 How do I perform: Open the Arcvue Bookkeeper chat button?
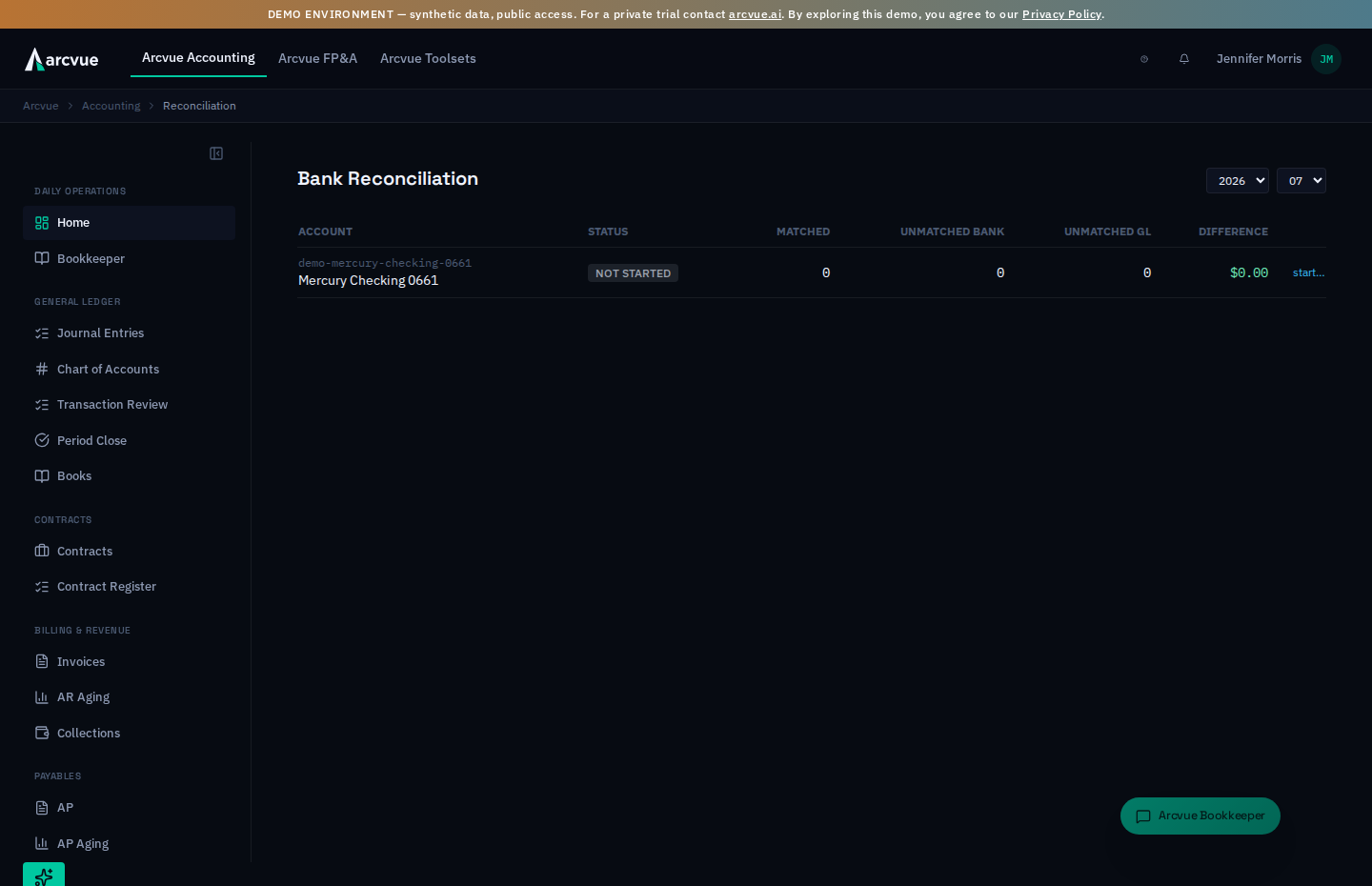click(1200, 816)
